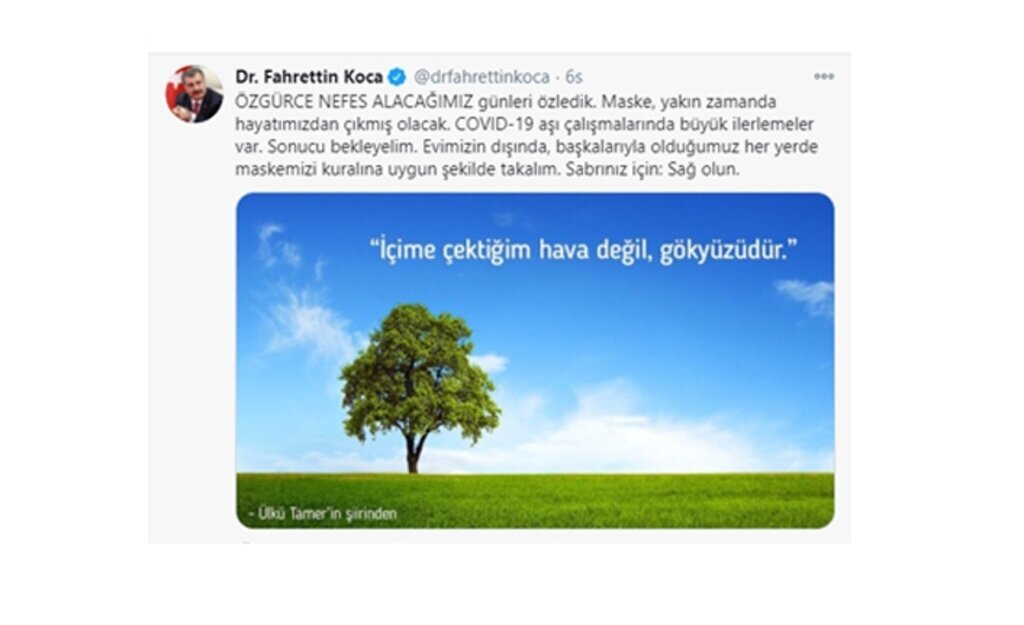The image size is (1024, 625).
Task: Click "Sağ olun." at the tweet's end
Action: click(703, 169)
